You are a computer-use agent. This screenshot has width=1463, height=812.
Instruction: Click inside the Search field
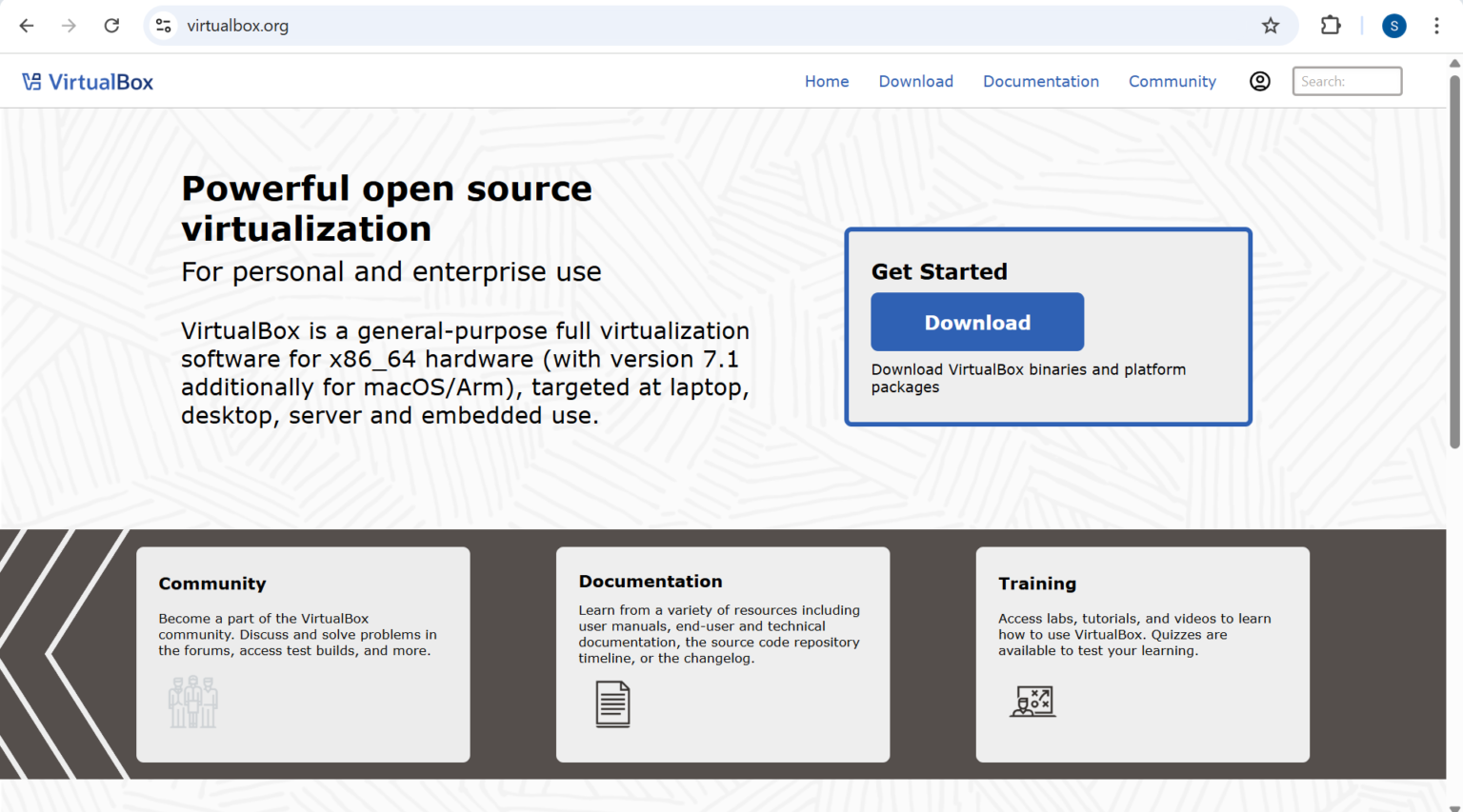click(1346, 81)
